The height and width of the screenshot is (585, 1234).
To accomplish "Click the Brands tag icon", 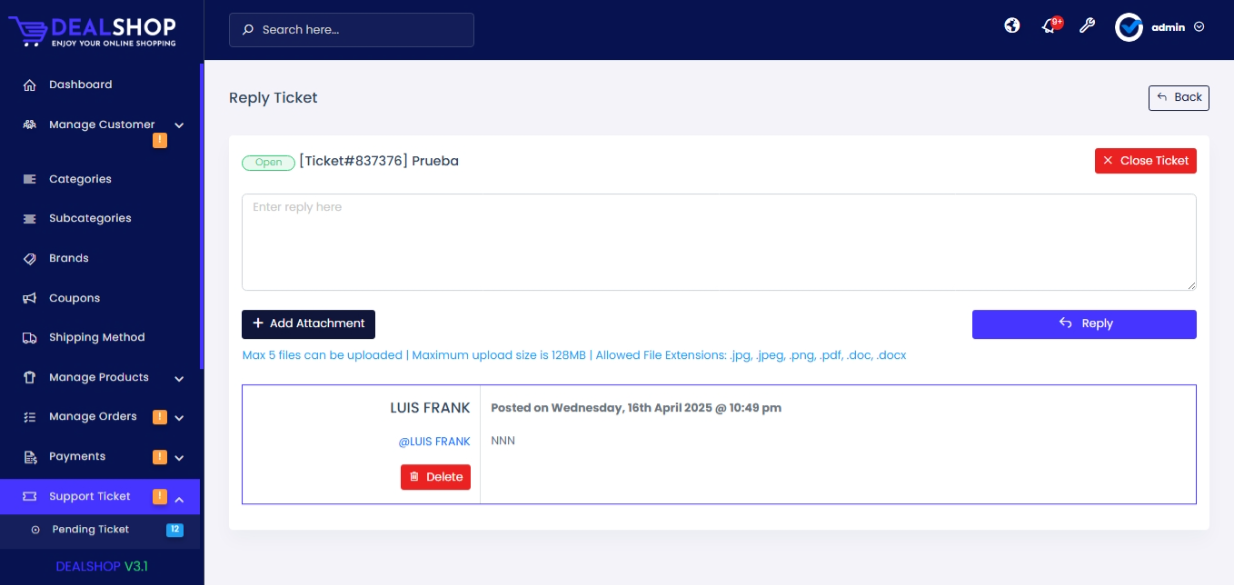I will pyautogui.click(x=30, y=258).
